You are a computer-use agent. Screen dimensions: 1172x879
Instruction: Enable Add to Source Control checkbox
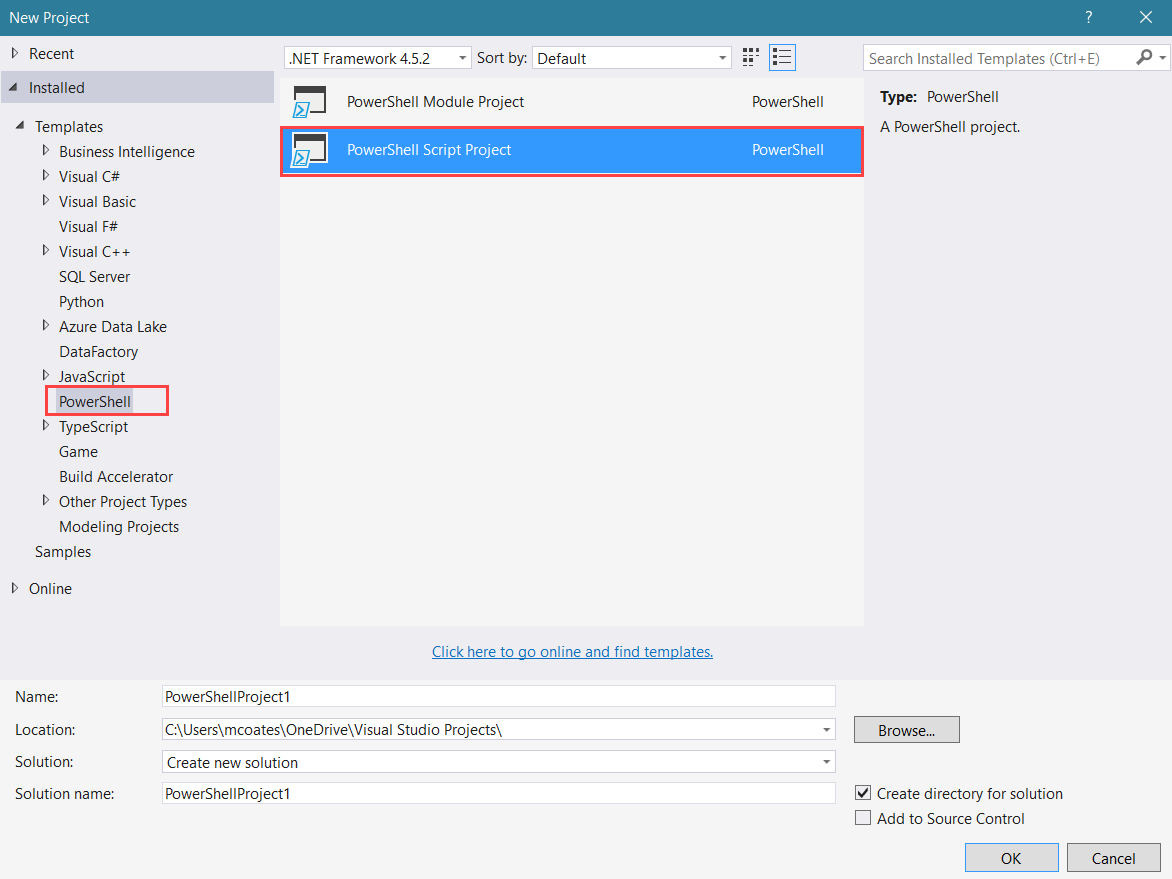click(x=863, y=818)
